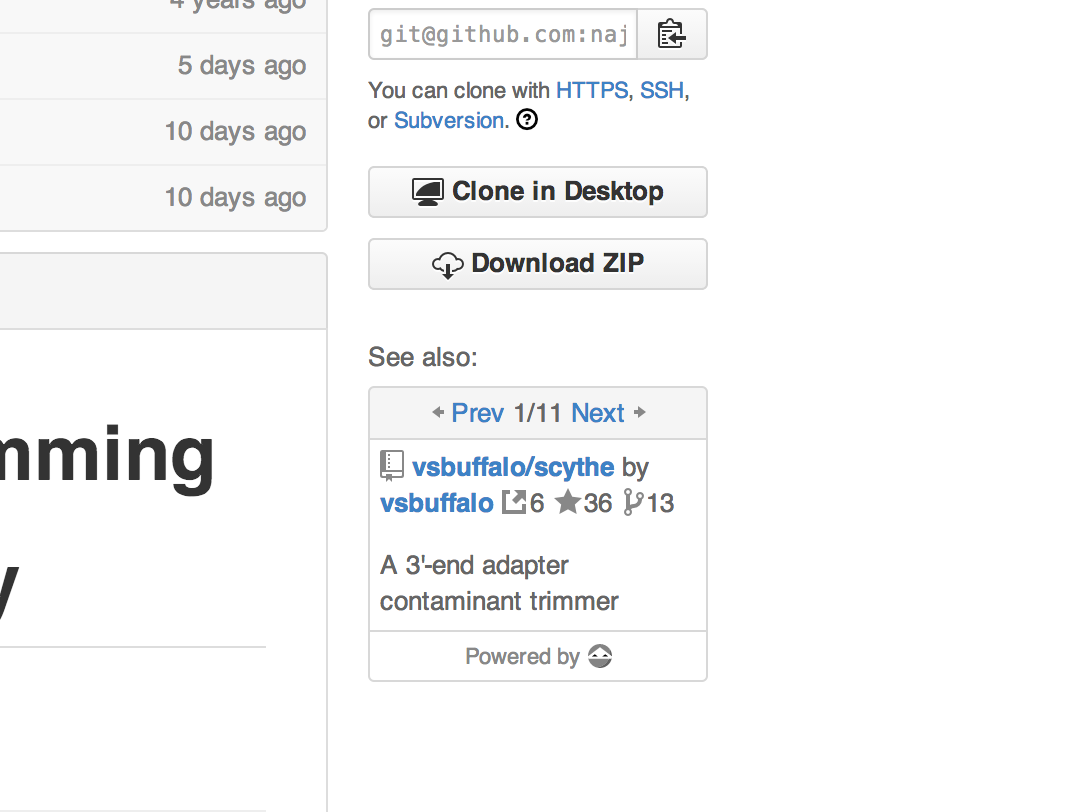This screenshot has width=1078, height=812.
Task: Click the fork icon showing 13
Action: click(632, 502)
